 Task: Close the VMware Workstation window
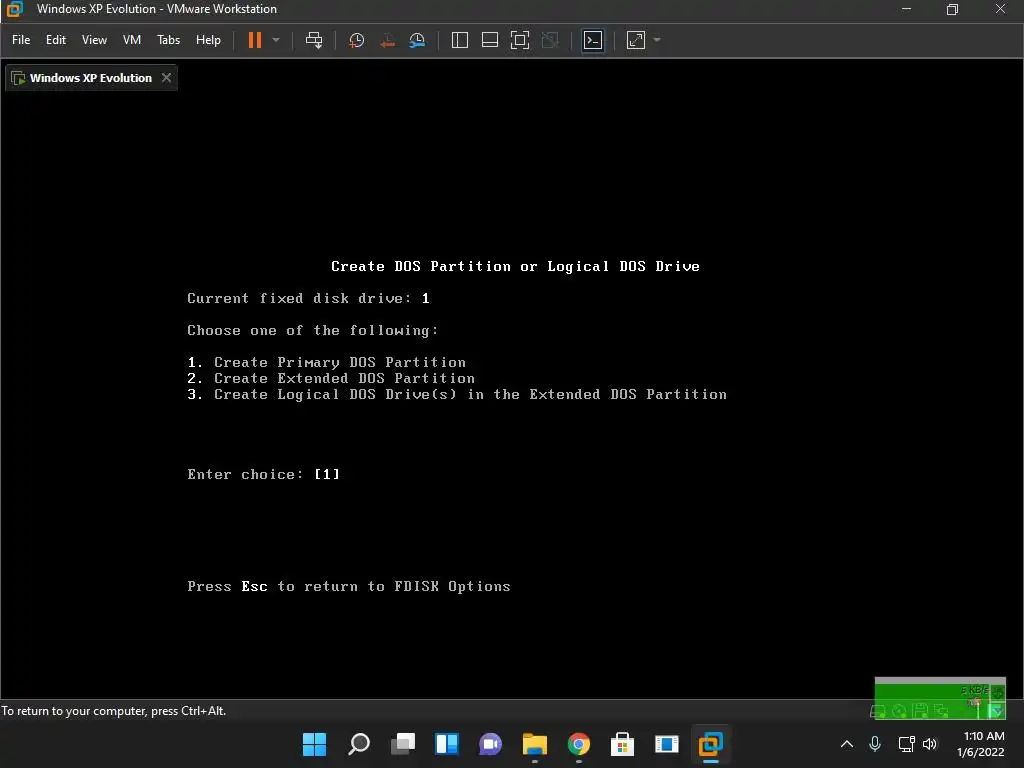(1000, 9)
